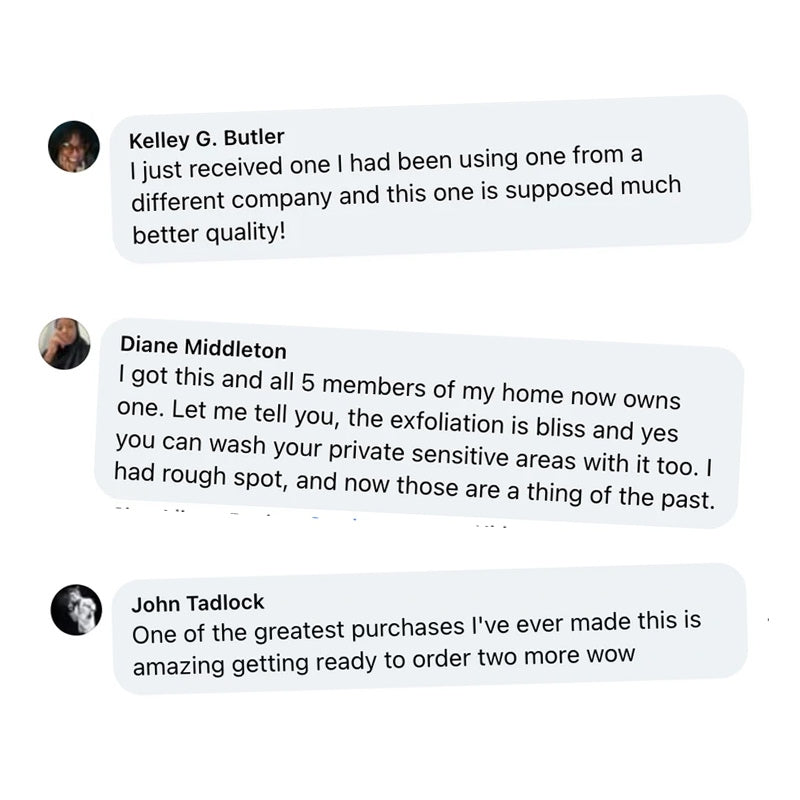Open Diane Middleton's profile photo

click(x=65, y=344)
